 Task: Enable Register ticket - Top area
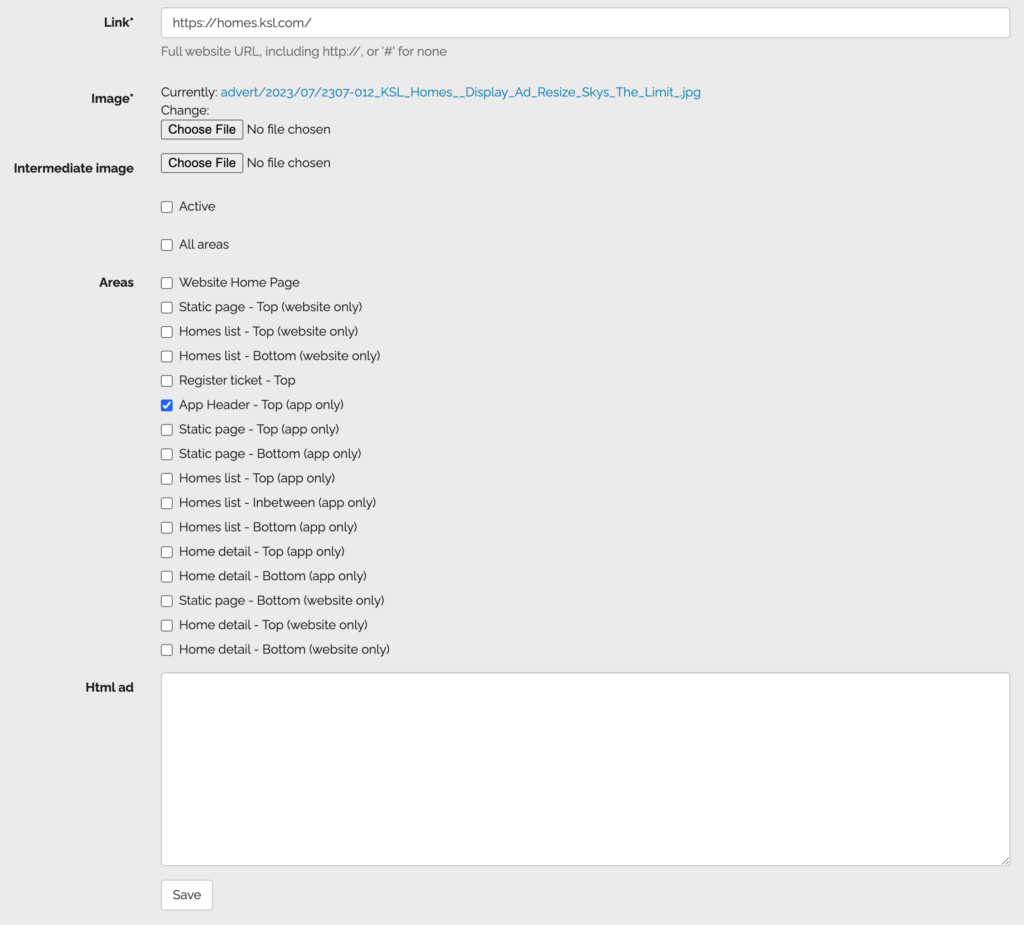click(167, 380)
